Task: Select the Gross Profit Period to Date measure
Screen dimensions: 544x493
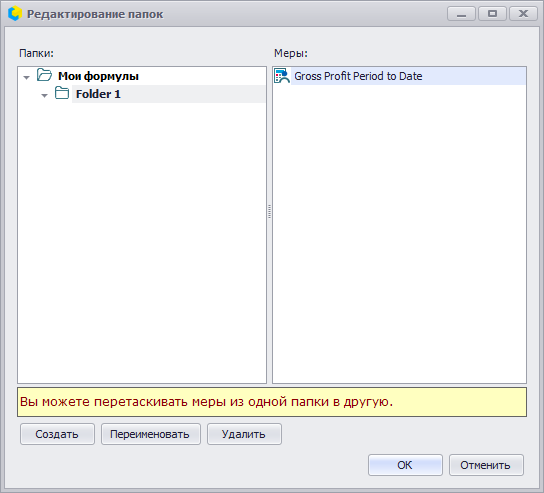Action: tap(408, 76)
